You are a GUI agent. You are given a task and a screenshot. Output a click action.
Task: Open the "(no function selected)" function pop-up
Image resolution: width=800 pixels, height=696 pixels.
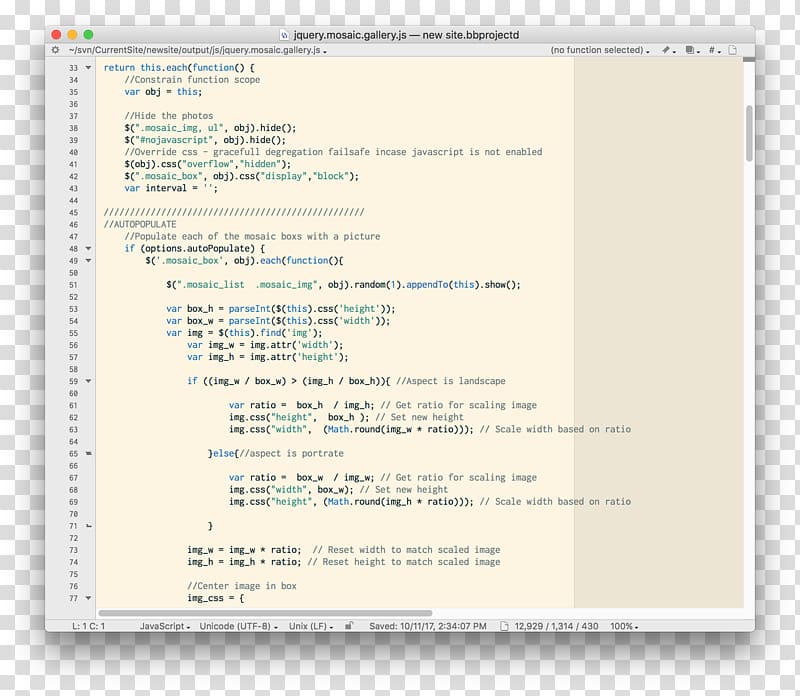click(599, 50)
